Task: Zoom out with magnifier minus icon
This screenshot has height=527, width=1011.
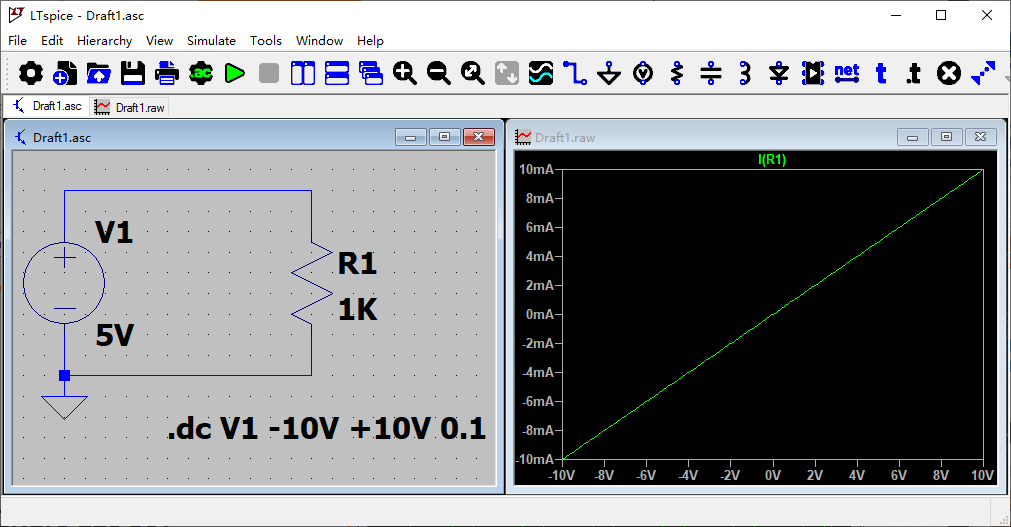Action: (x=439, y=74)
